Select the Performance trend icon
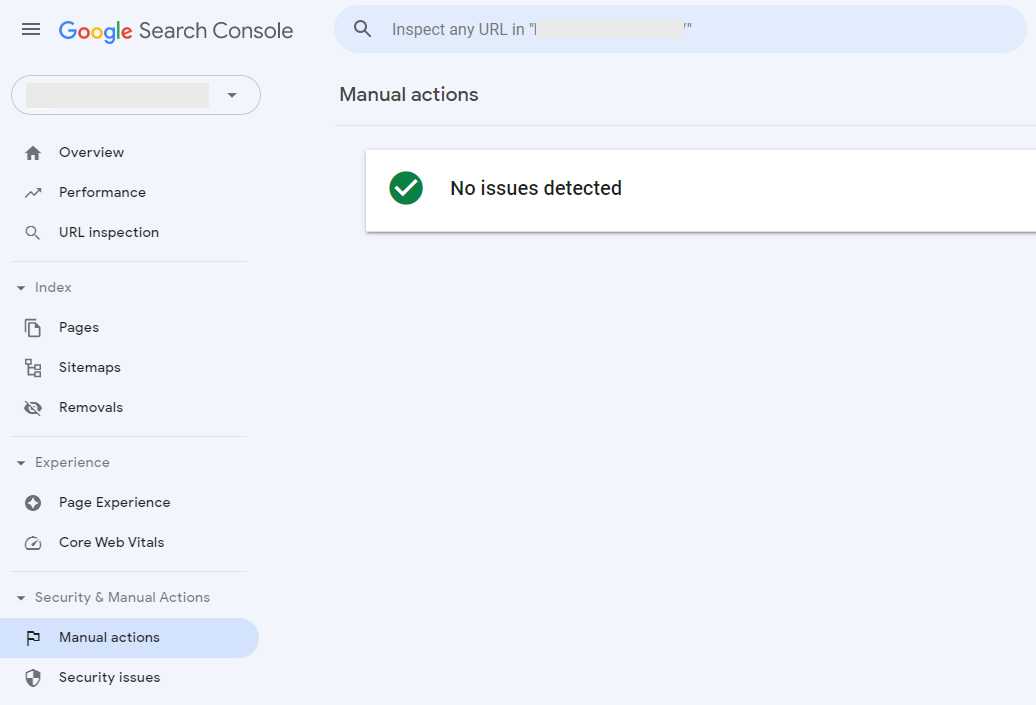Screen dimensions: 1036x705 tap(33, 192)
